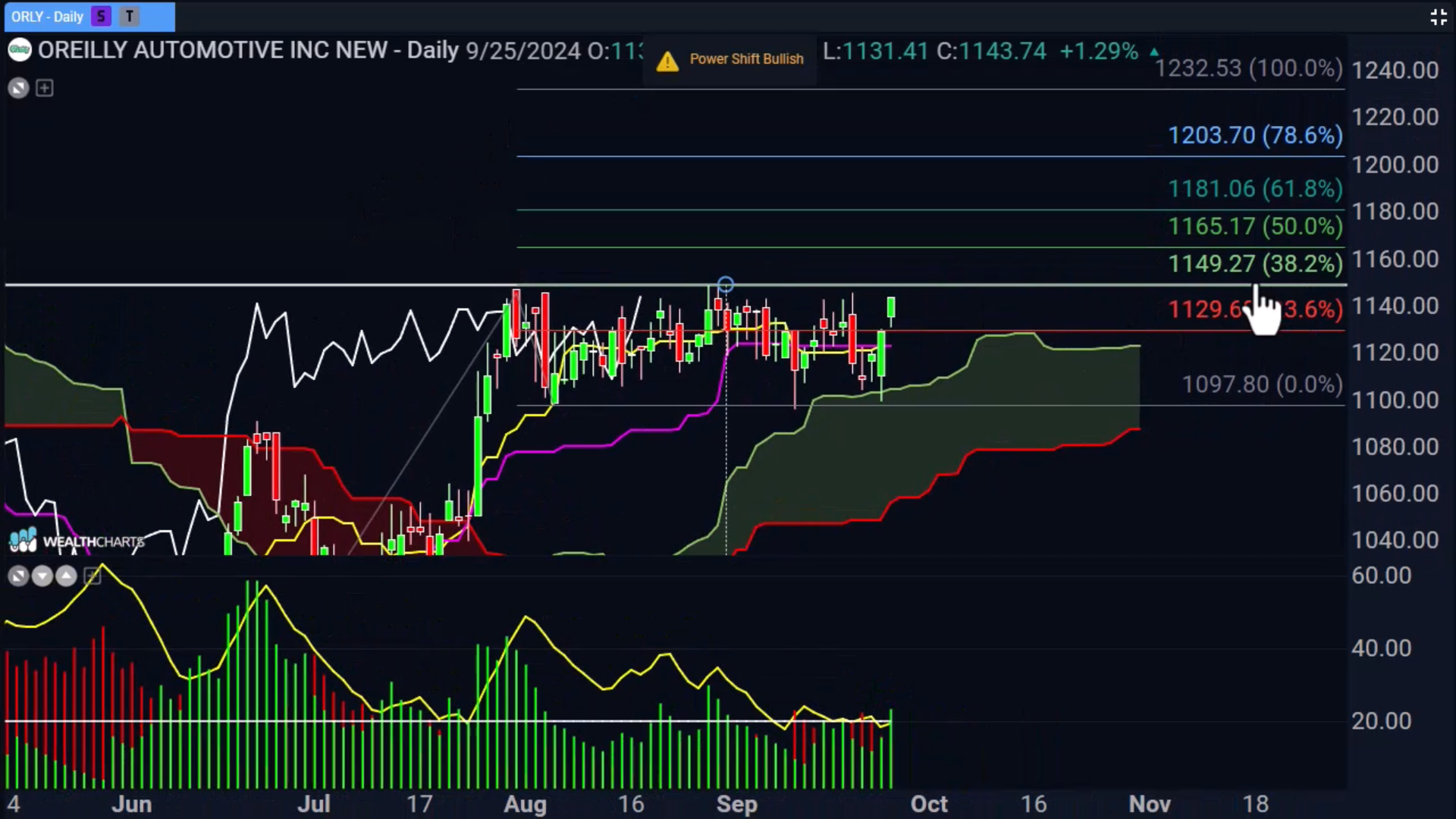
Task: Click the blue circle anchor on resistance line
Action: coord(726,285)
